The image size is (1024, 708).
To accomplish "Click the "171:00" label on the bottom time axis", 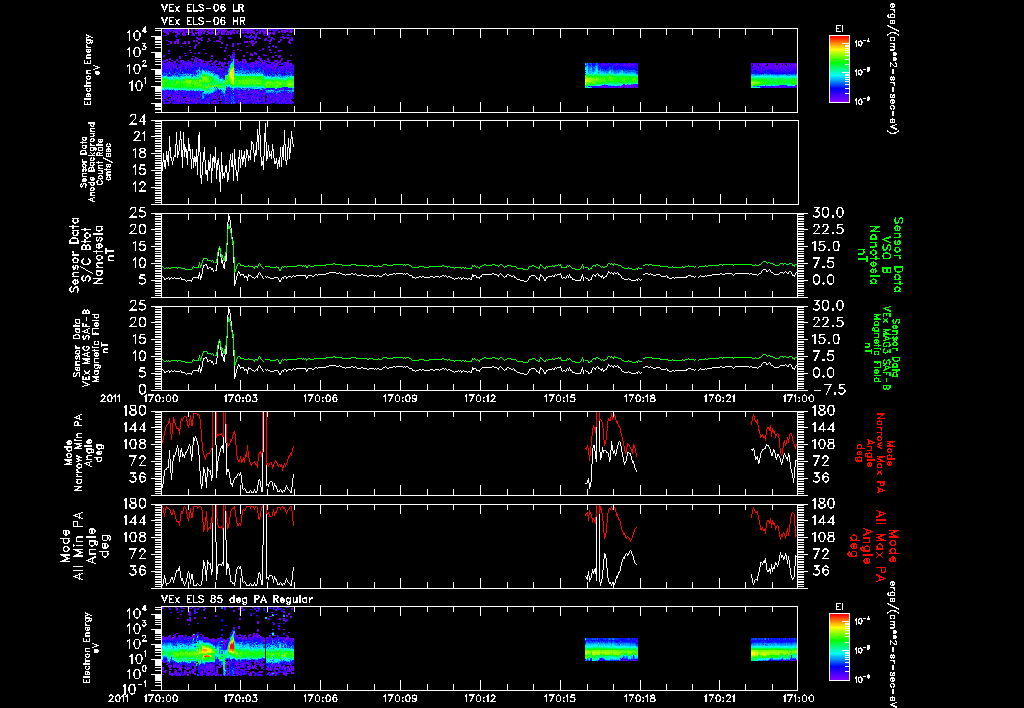I will point(798,698).
